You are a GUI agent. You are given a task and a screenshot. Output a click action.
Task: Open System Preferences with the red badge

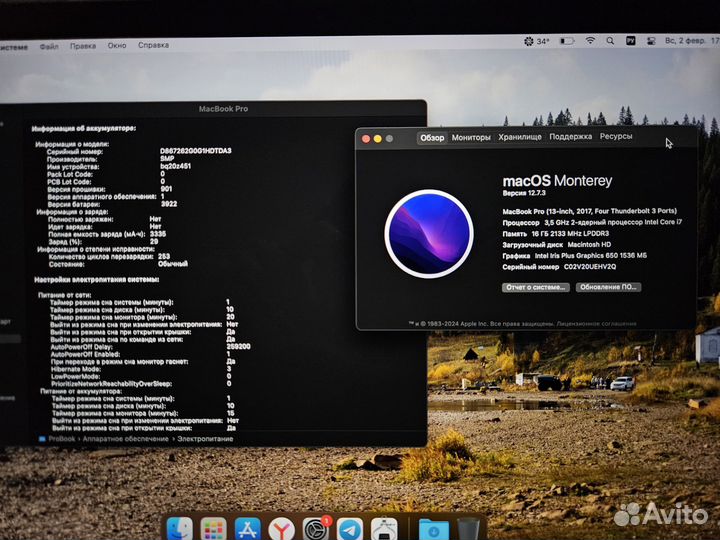coord(315,529)
